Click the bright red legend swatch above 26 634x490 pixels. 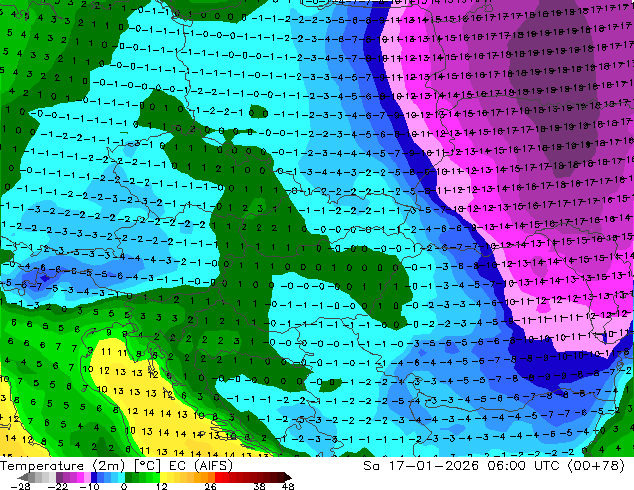pos(218,477)
